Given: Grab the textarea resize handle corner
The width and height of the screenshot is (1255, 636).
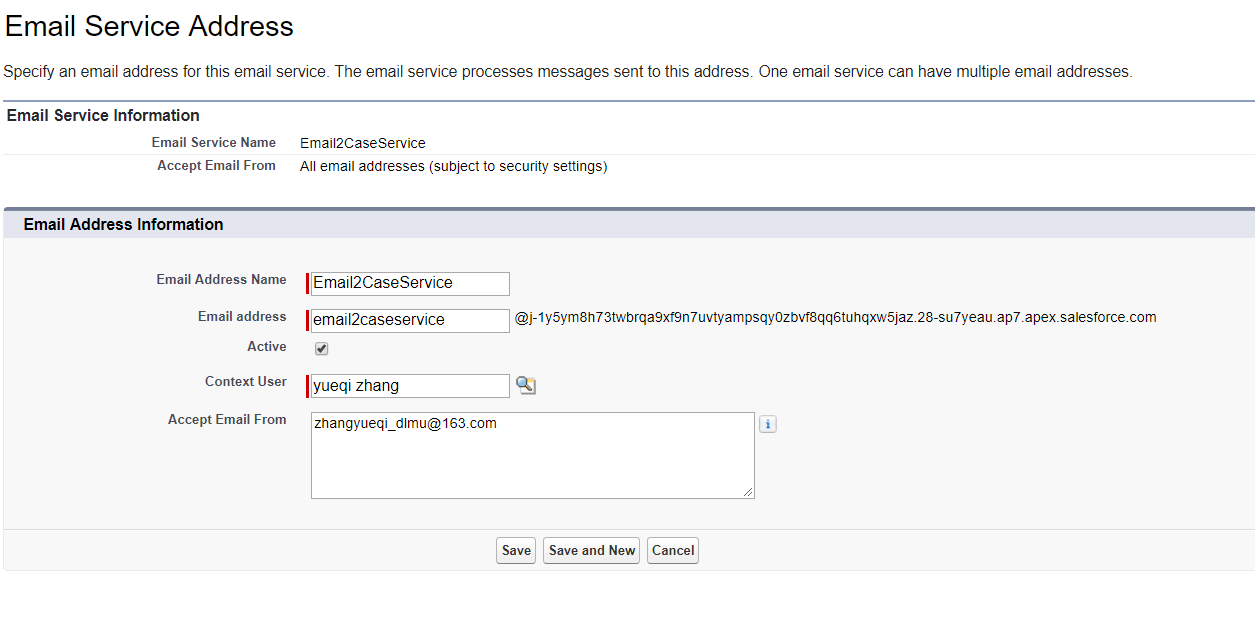Looking at the screenshot, I should click(x=748, y=492).
